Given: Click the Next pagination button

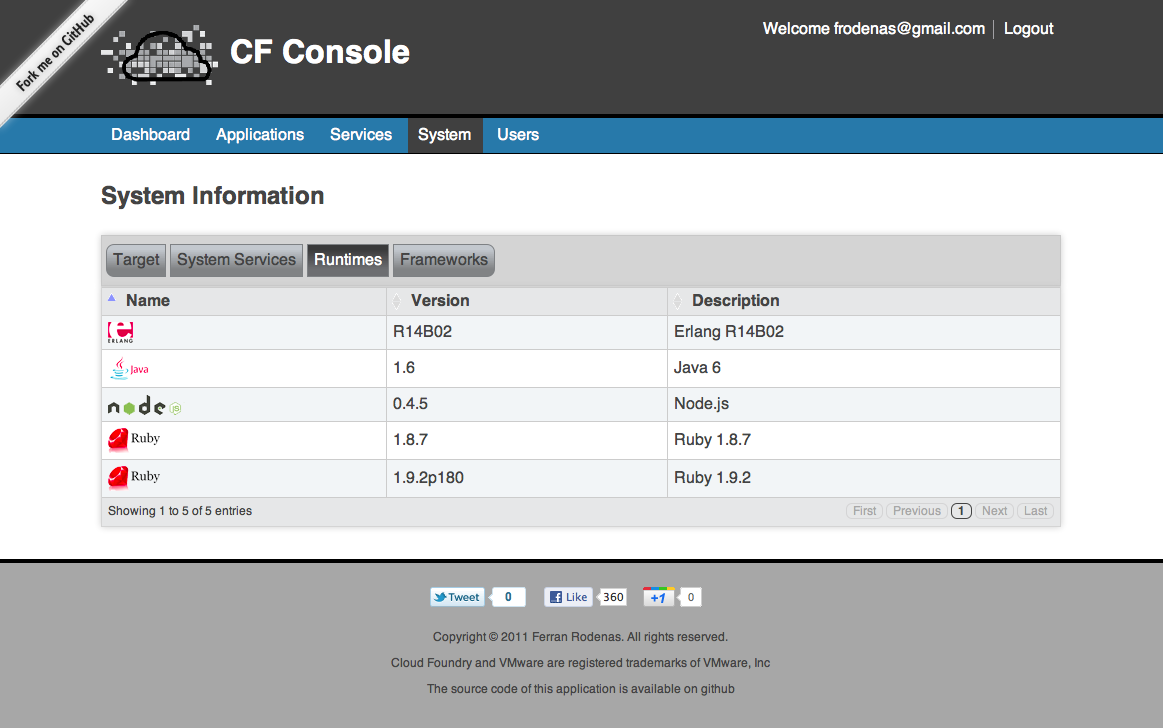Looking at the screenshot, I should coord(994,511).
